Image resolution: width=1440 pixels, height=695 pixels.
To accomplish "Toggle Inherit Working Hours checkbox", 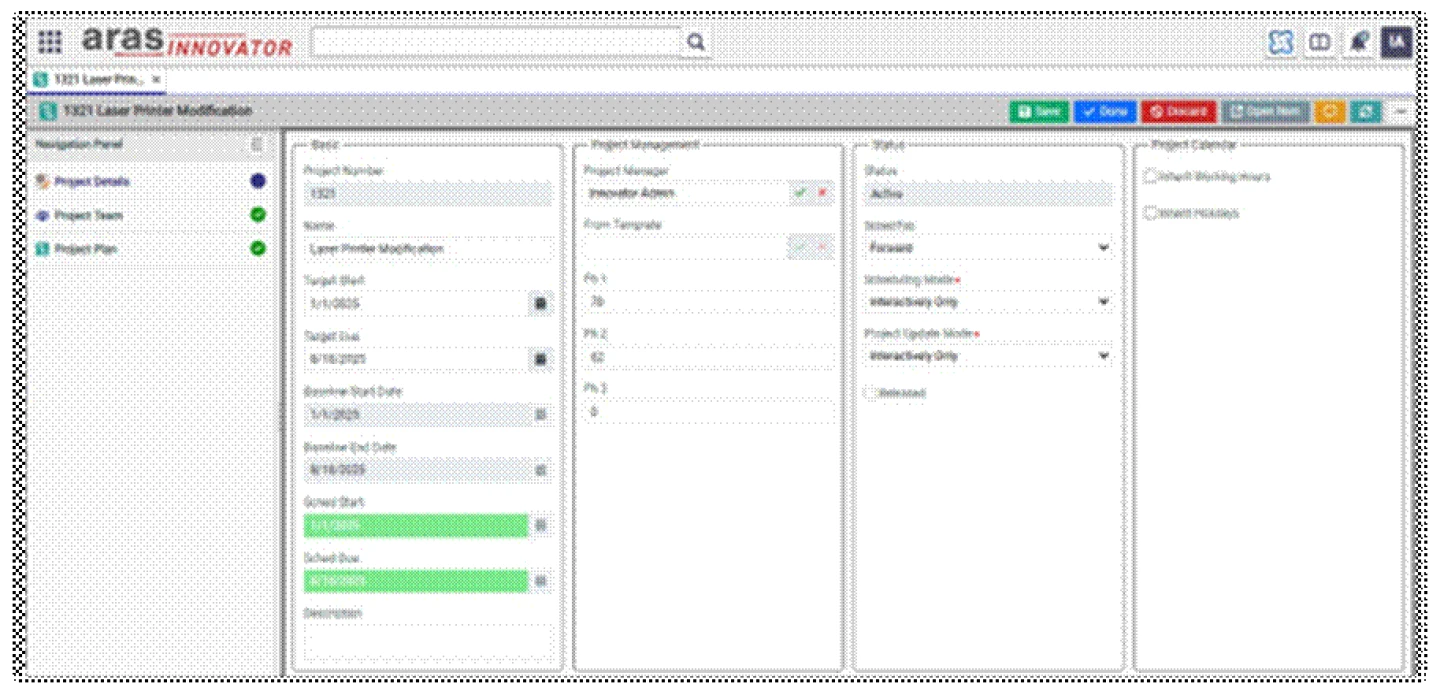I will click(1150, 177).
